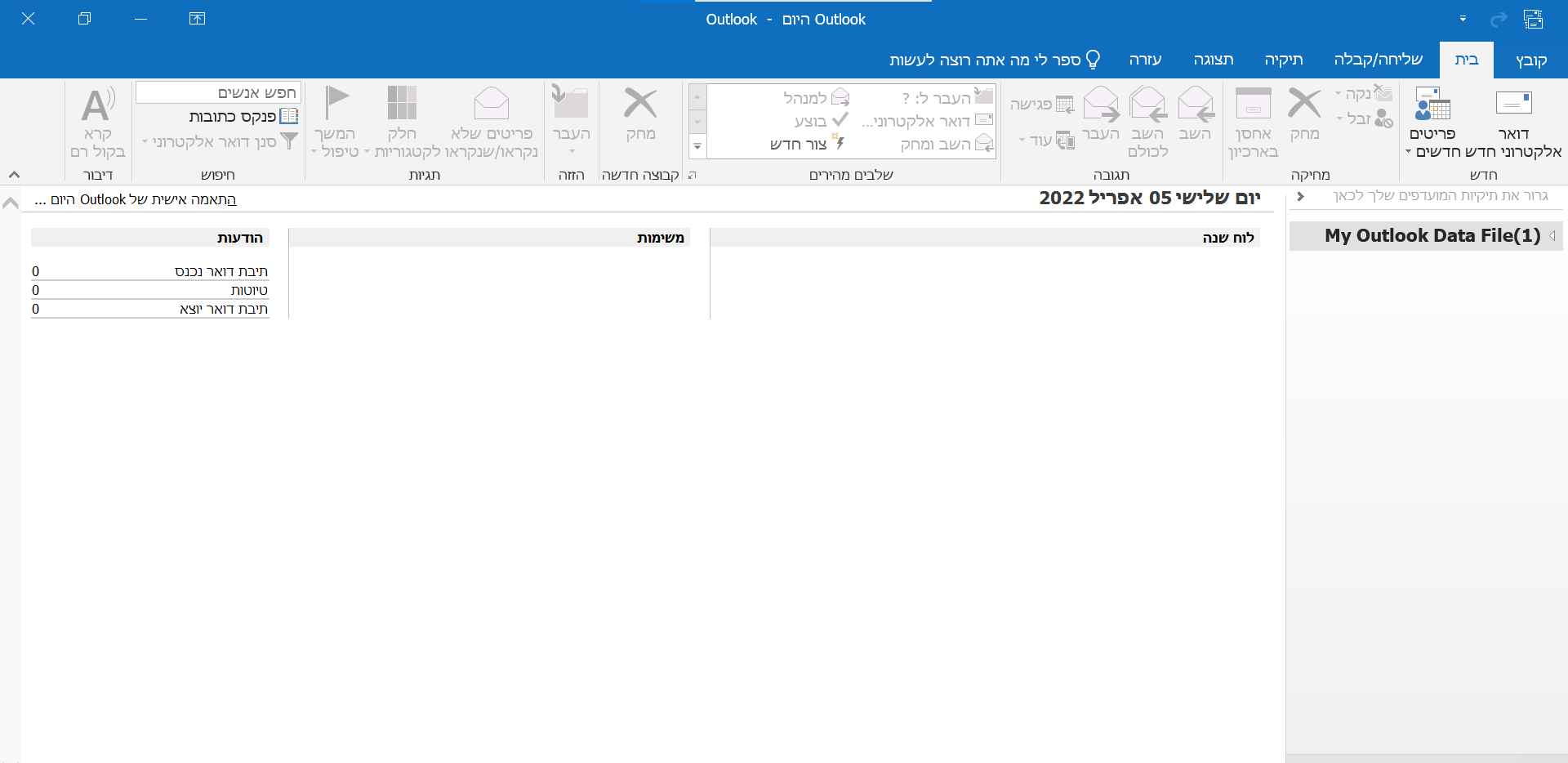The height and width of the screenshot is (763, 1568).
Task: Click השב לכולם reply all icon
Action: click(x=1147, y=123)
